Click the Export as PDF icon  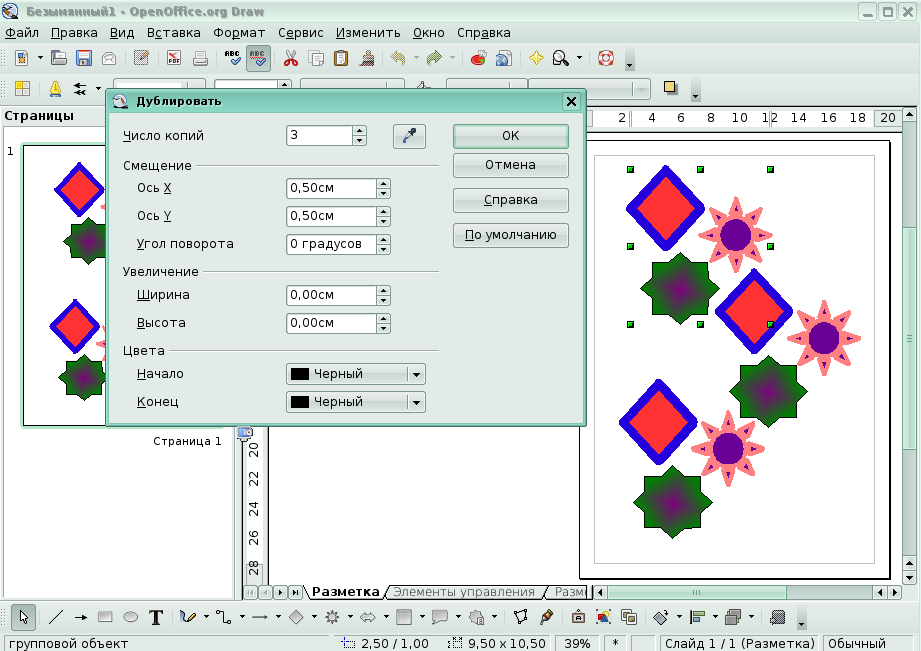coord(174,58)
